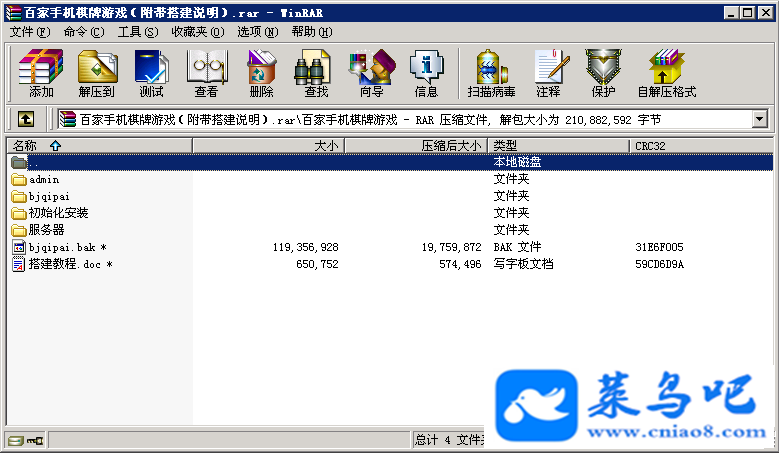Show archive 信息 (Info) icon

tap(426, 73)
